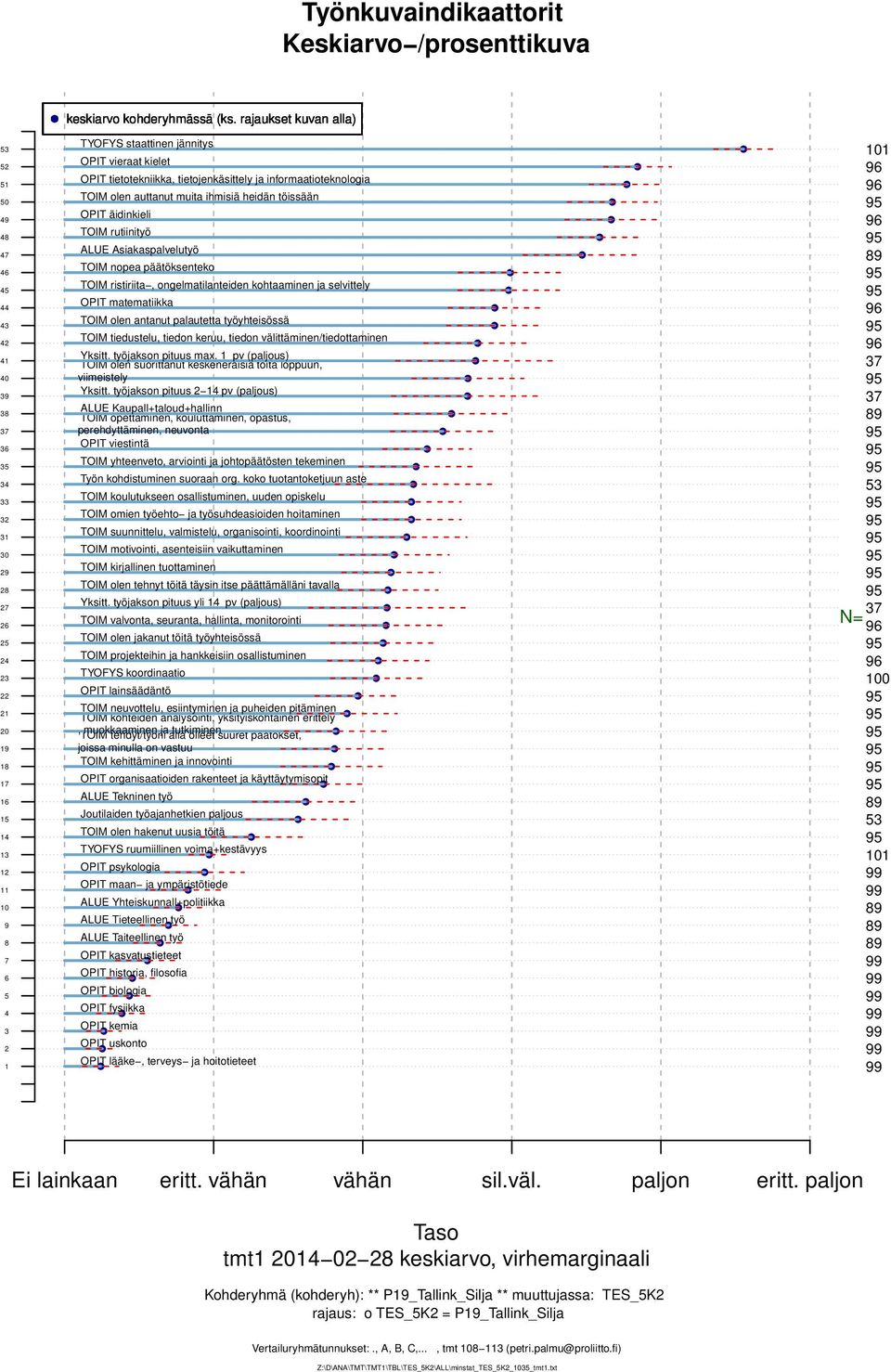Image resolution: width=891 pixels, height=1372 pixels.
Task: Click the axis label "sil.väl."
Action: [511, 1180]
